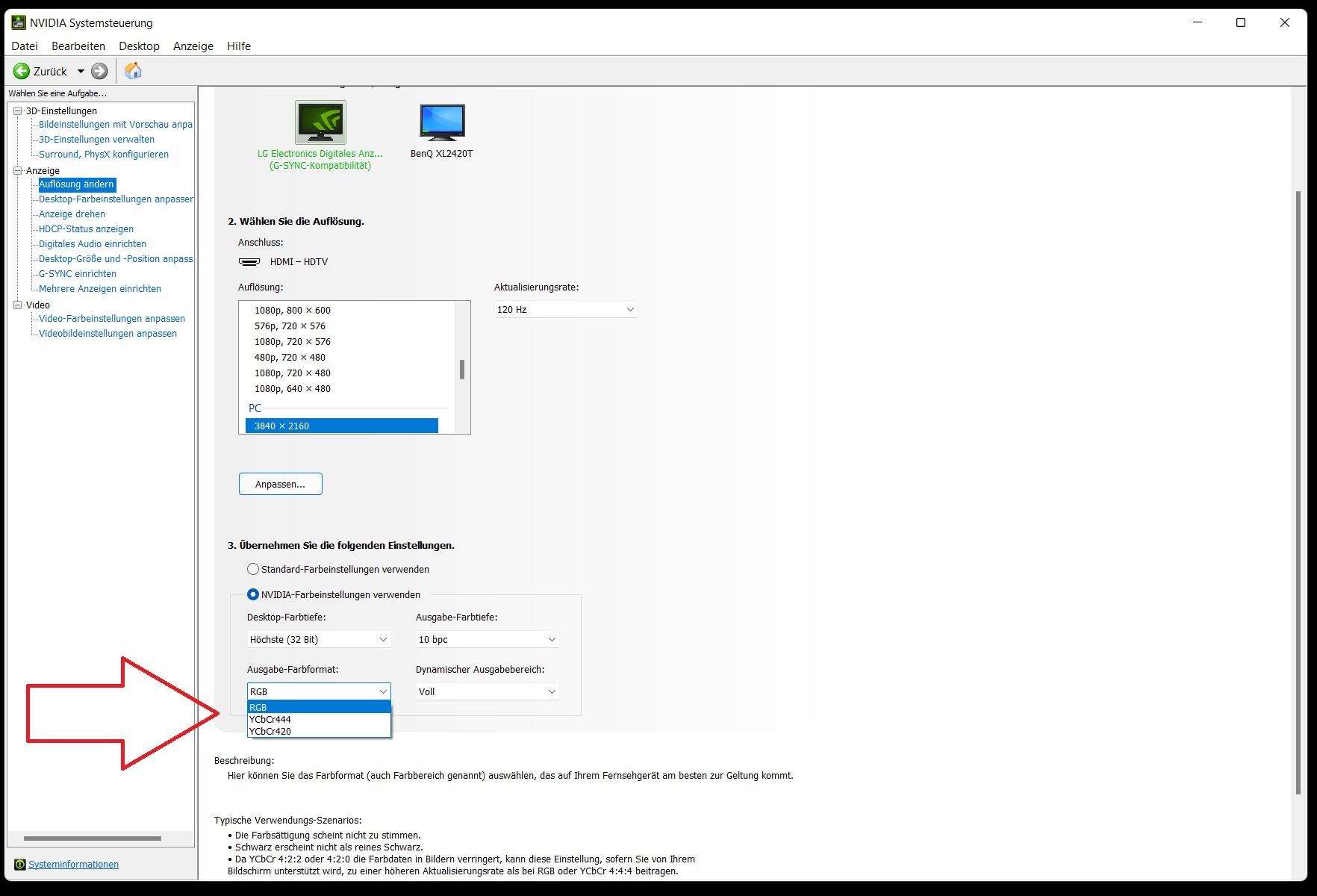Open the Aktualisierungsrate 120 Hz dropdown
Image resolution: width=1317 pixels, height=896 pixels.
[x=566, y=309]
